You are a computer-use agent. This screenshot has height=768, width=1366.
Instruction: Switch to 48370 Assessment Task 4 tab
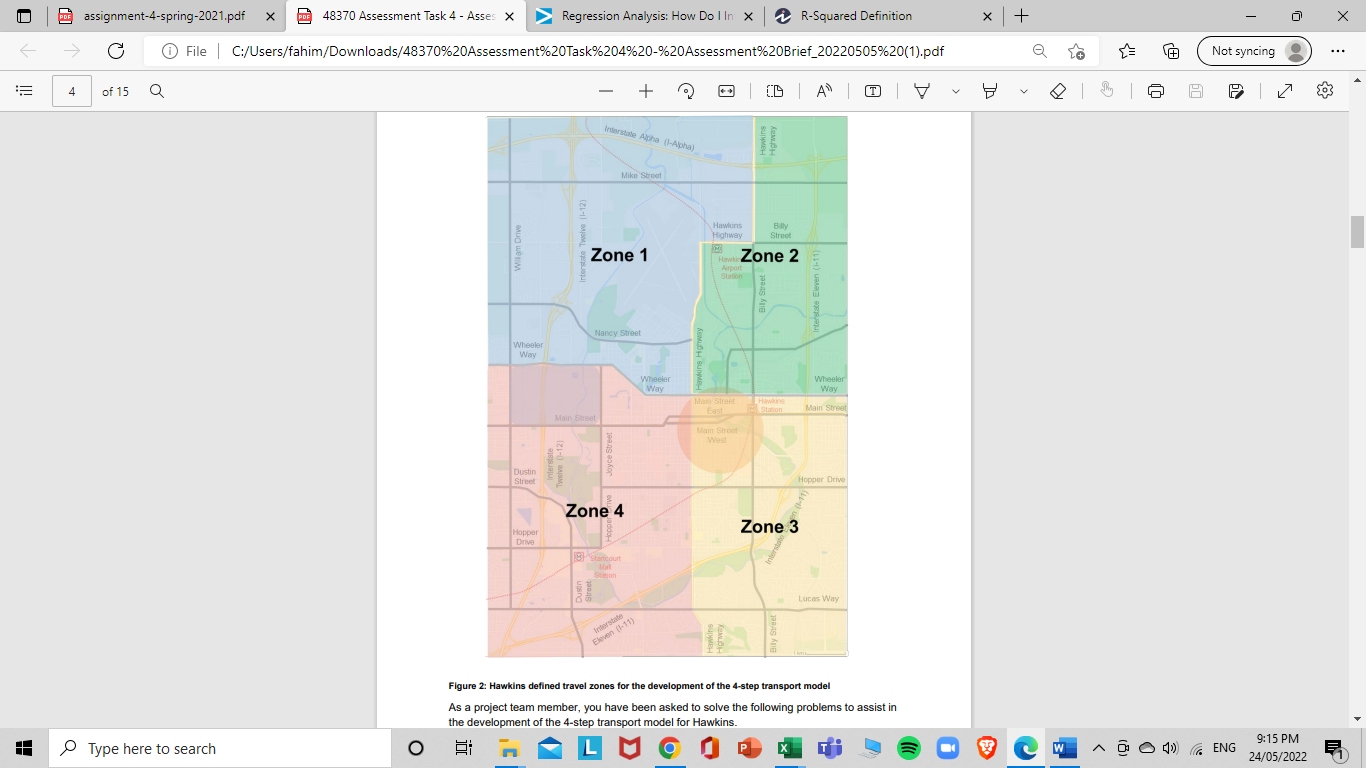(405, 16)
